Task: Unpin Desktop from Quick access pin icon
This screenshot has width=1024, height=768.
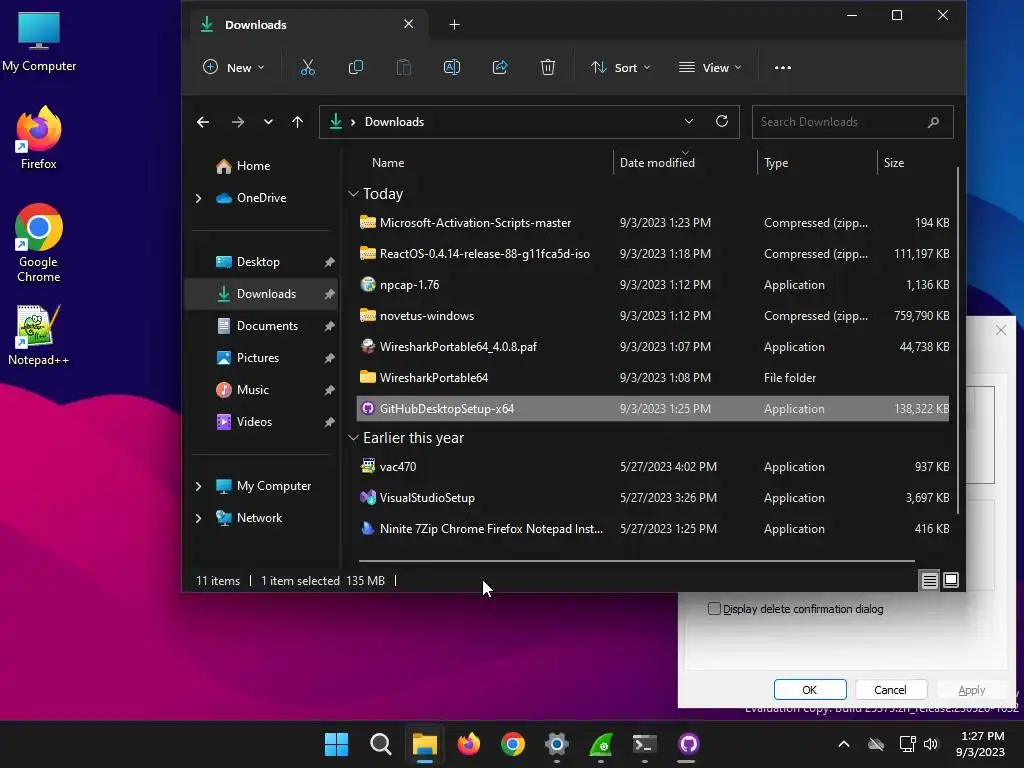Action: (x=329, y=262)
